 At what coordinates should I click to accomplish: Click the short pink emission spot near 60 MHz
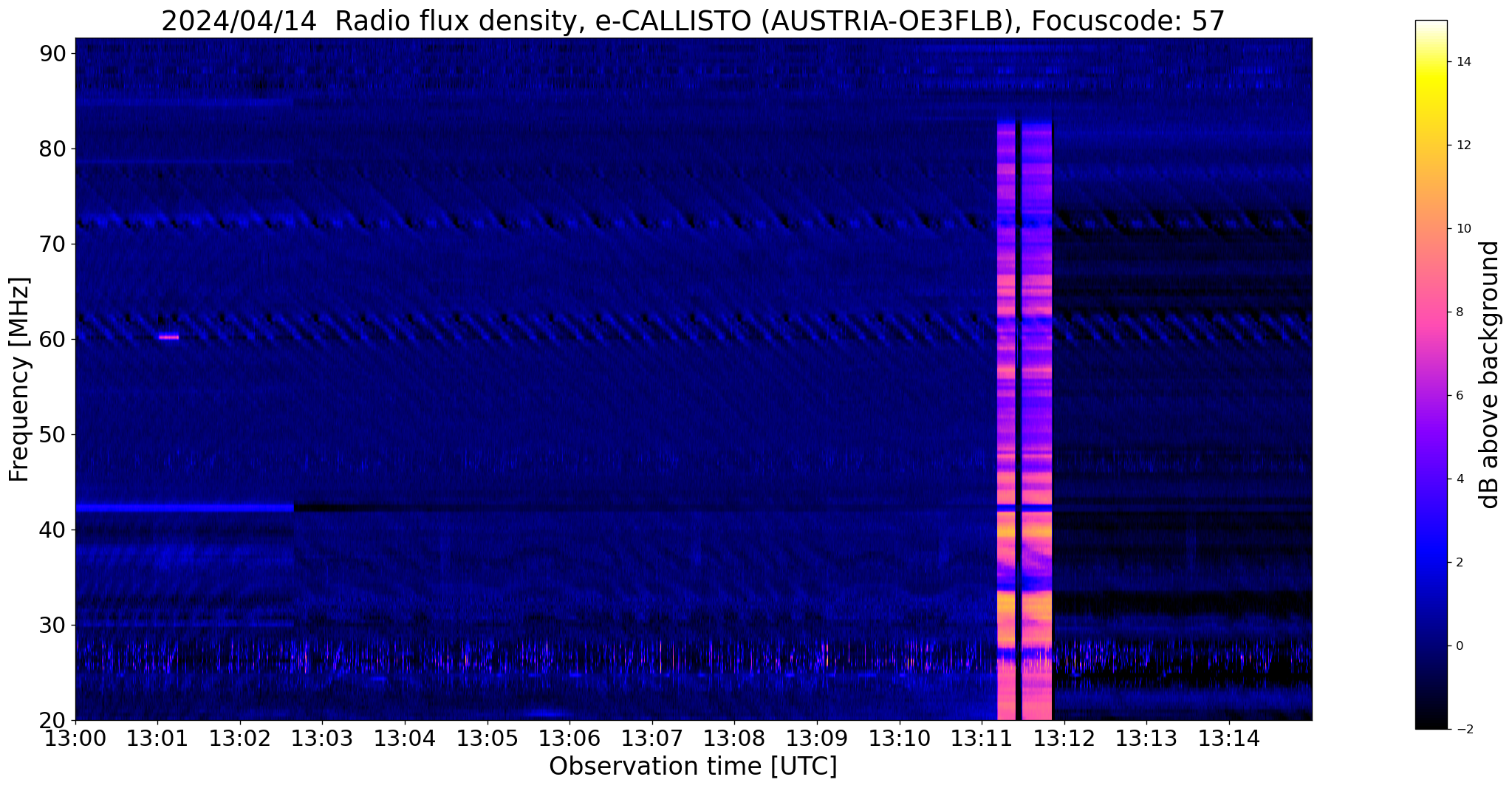pos(168,338)
